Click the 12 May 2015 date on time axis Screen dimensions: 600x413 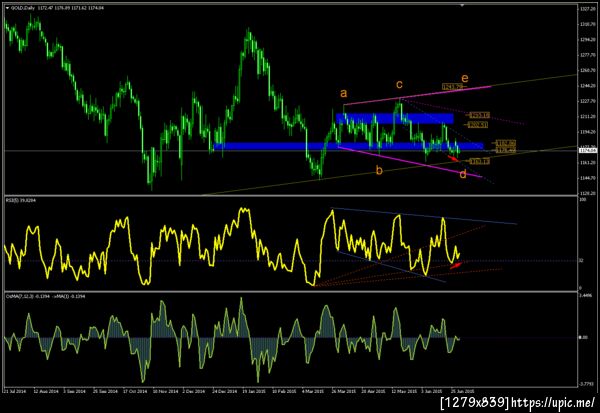pyautogui.click(x=404, y=392)
